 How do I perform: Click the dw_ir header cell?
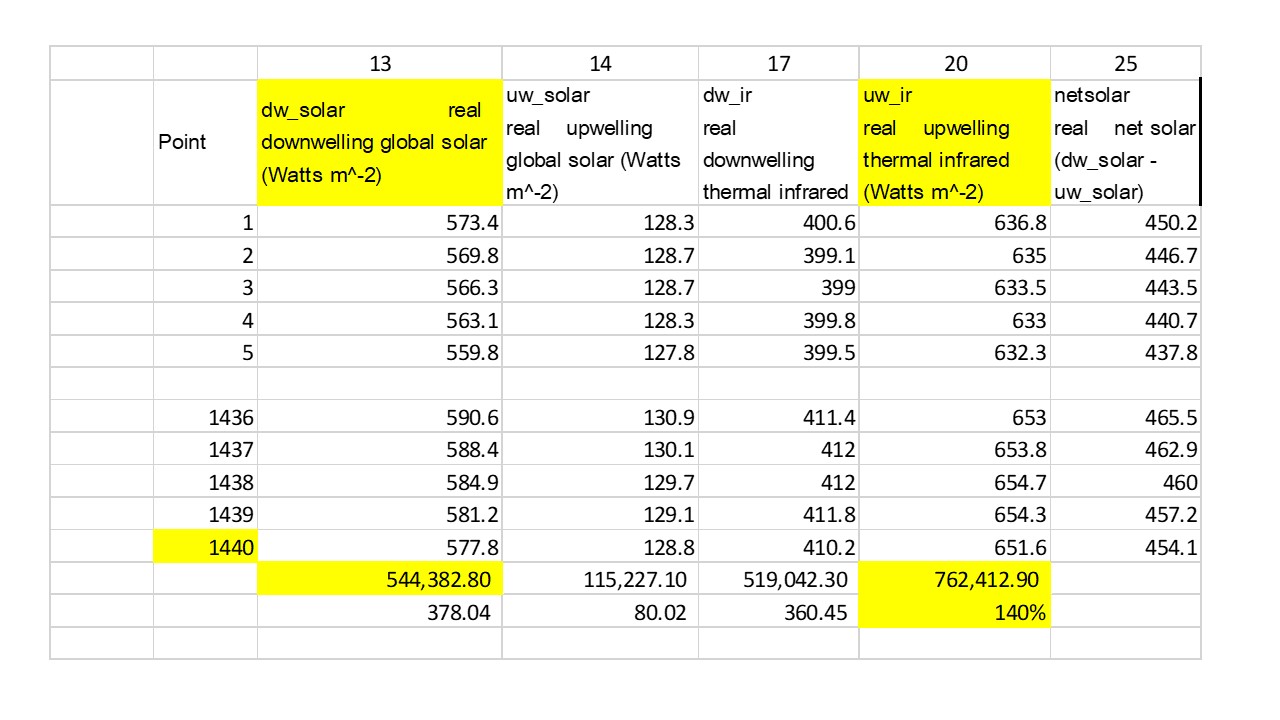coord(779,142)
